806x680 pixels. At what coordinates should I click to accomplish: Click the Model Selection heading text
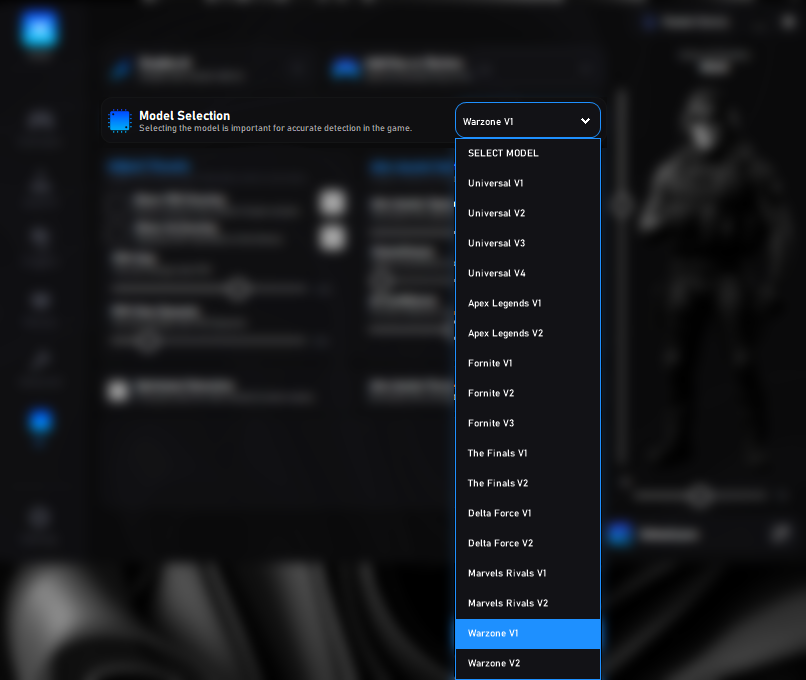[185, 116]
